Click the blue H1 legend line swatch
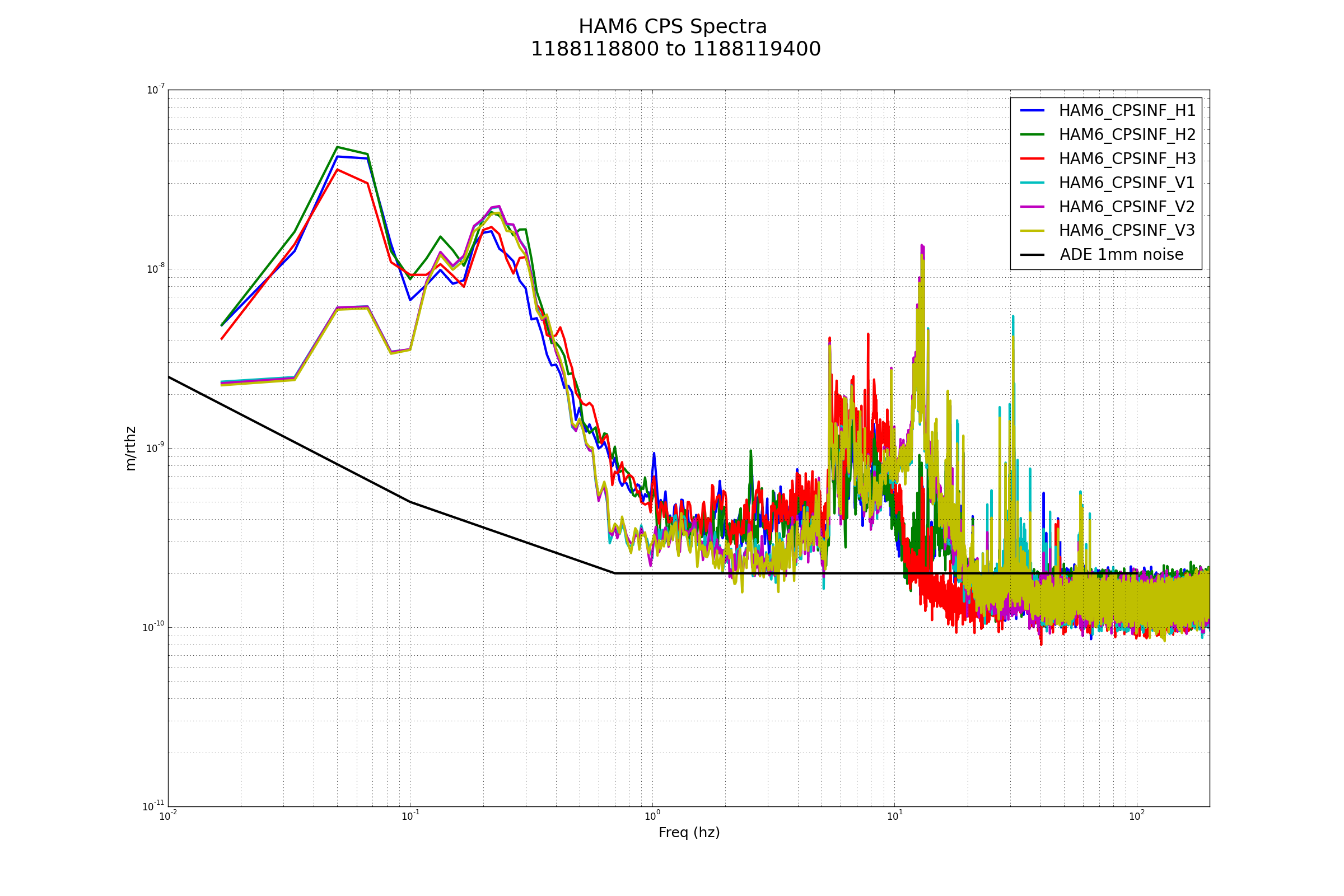 (1032, 110)
